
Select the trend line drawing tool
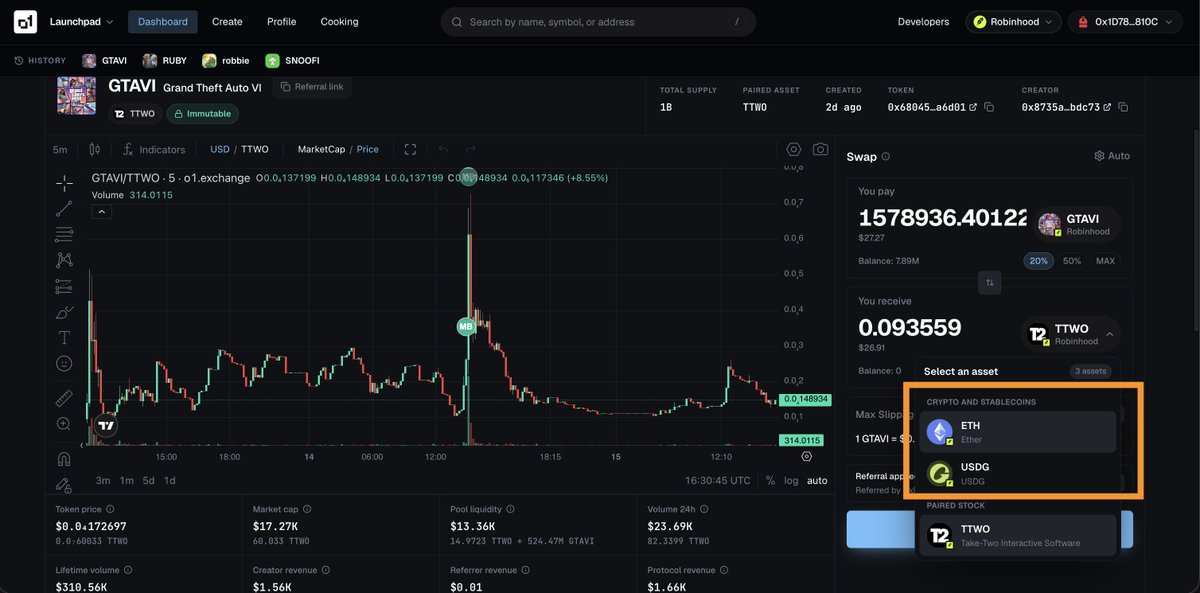click(64, 208)
